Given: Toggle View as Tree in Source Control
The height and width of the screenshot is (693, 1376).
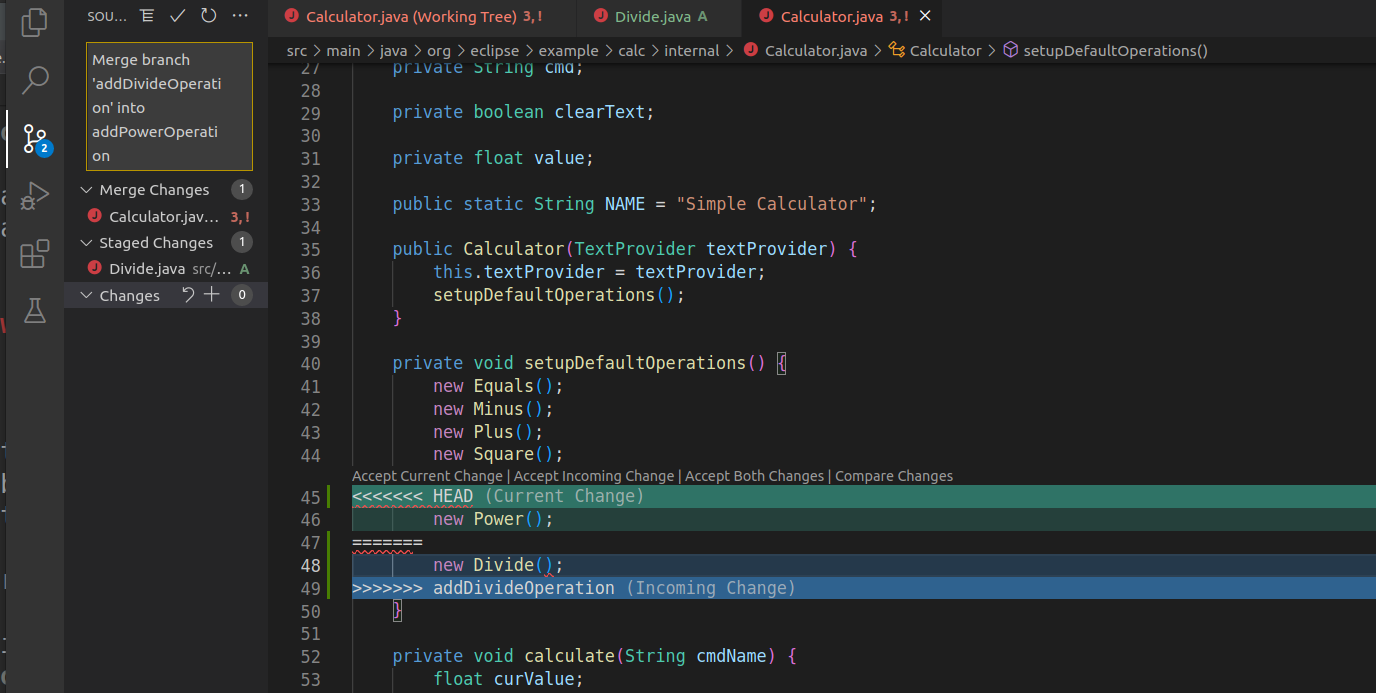Looking at the screenshot, I should 145,15.
